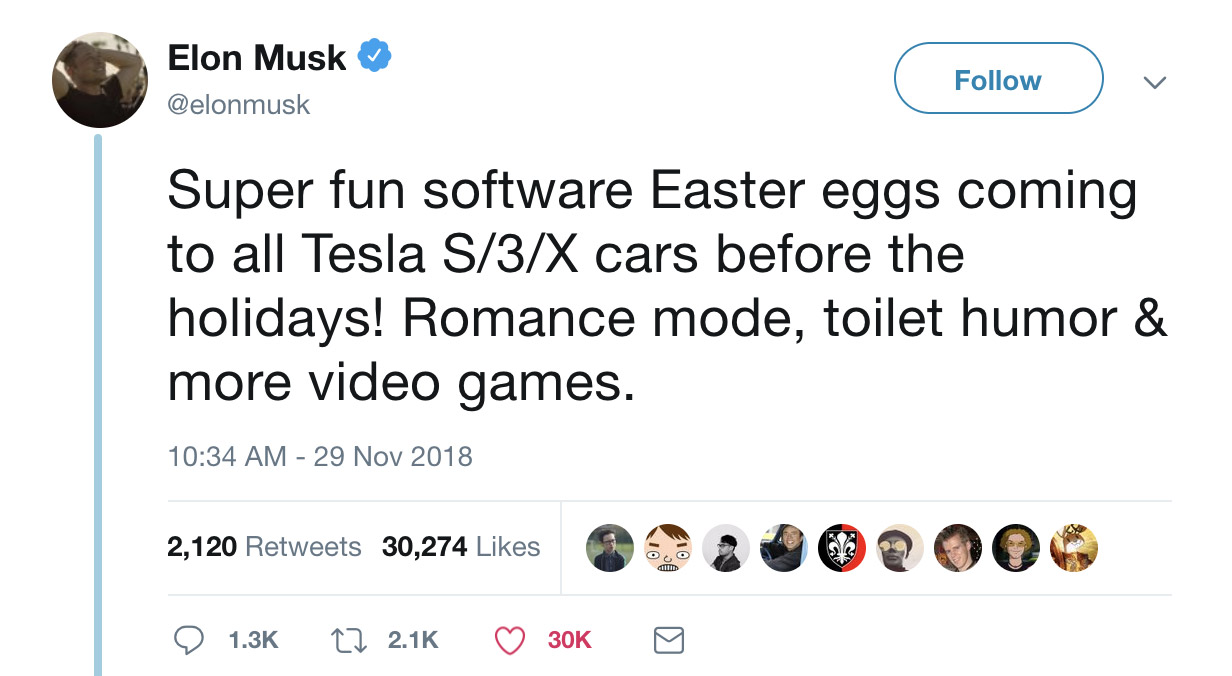Open the Elon Musk display name link
This screenshot has height=676, width=1232.
[x=256, y=58]
